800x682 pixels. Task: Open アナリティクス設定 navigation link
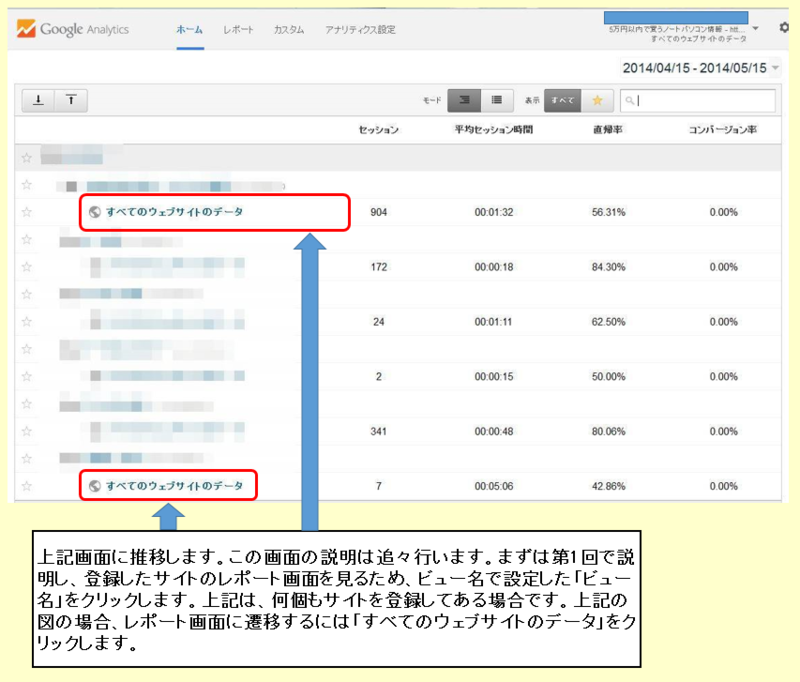[x=362, y=30]
